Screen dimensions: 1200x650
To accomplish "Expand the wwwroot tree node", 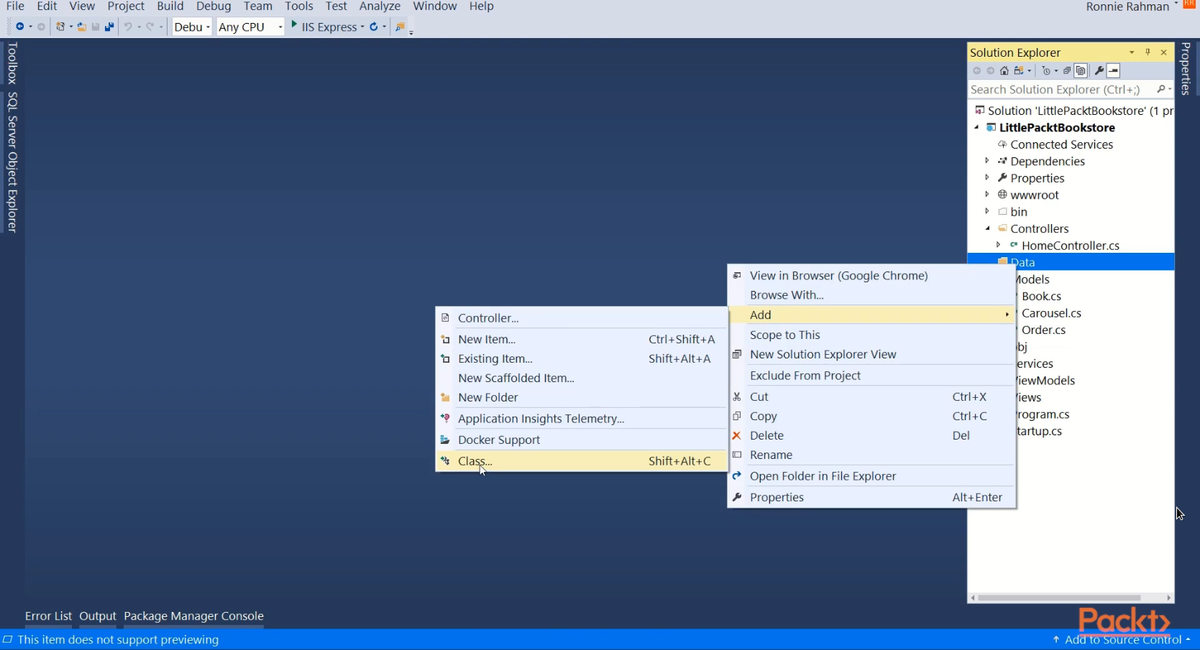I will [x=987, y=195].
